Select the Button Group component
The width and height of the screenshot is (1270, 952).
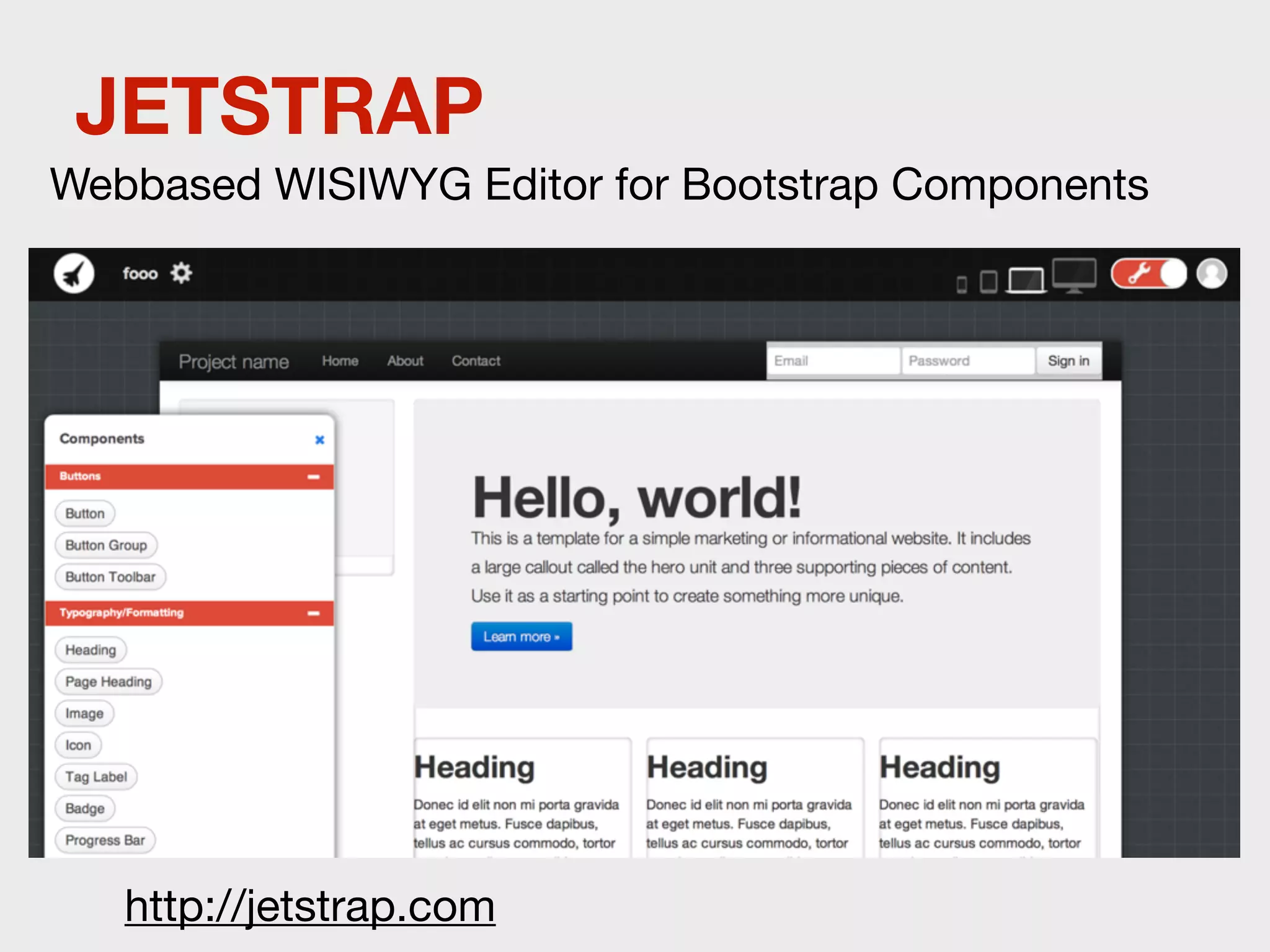click(x=106, y=545)
